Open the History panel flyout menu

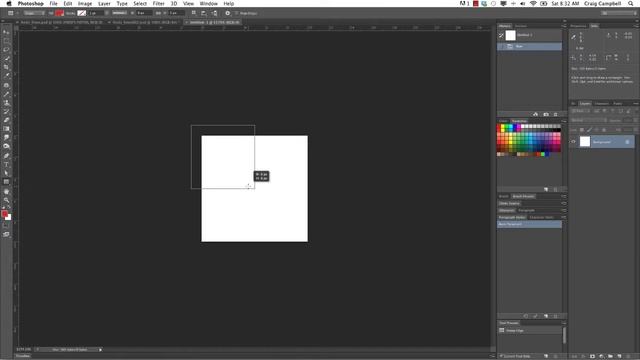click(564, 26)
